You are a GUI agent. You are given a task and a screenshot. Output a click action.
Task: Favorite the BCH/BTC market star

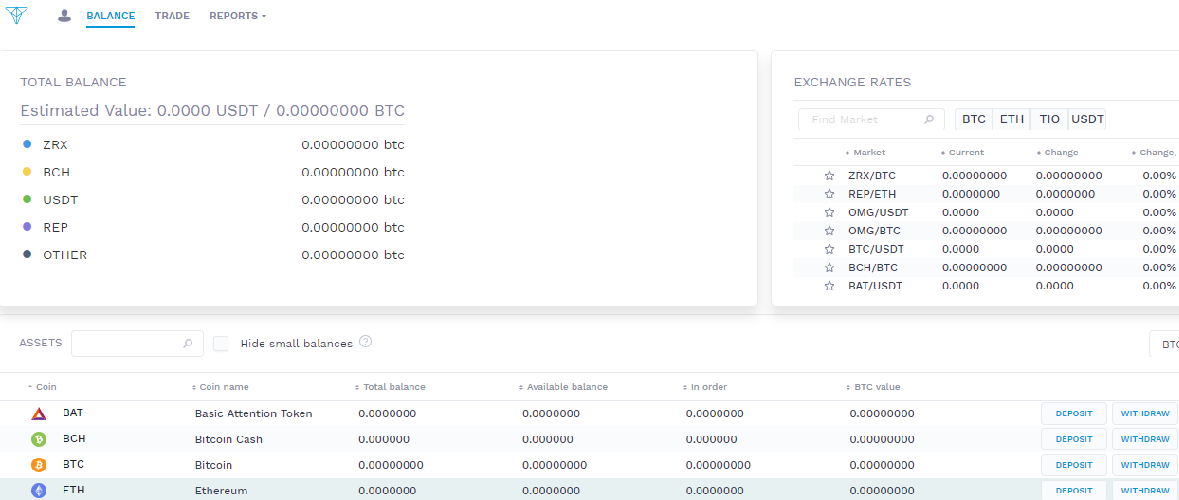click(829, 268)
